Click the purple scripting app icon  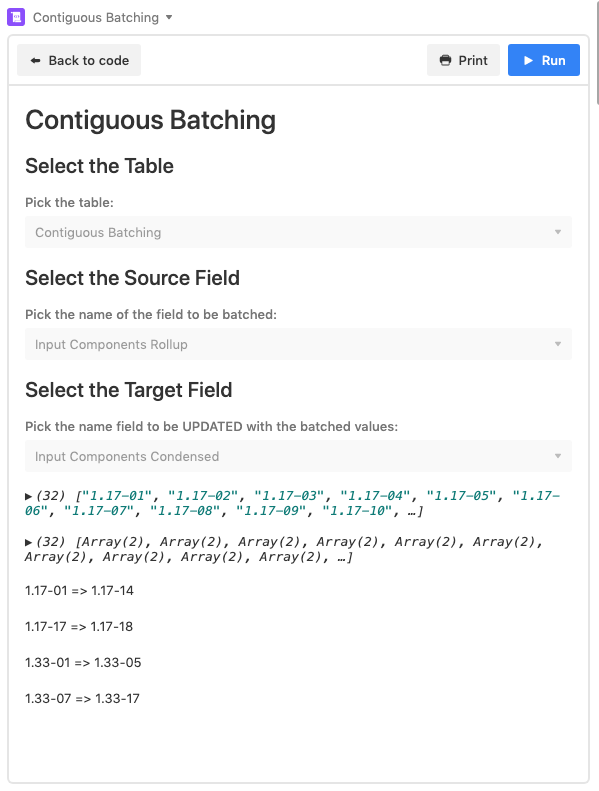click(x=16, y=17)
